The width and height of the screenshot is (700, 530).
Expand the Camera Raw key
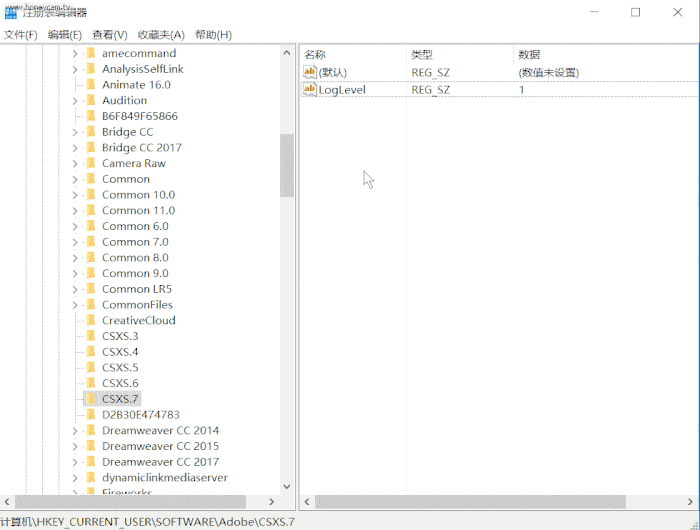click(75, 163)
